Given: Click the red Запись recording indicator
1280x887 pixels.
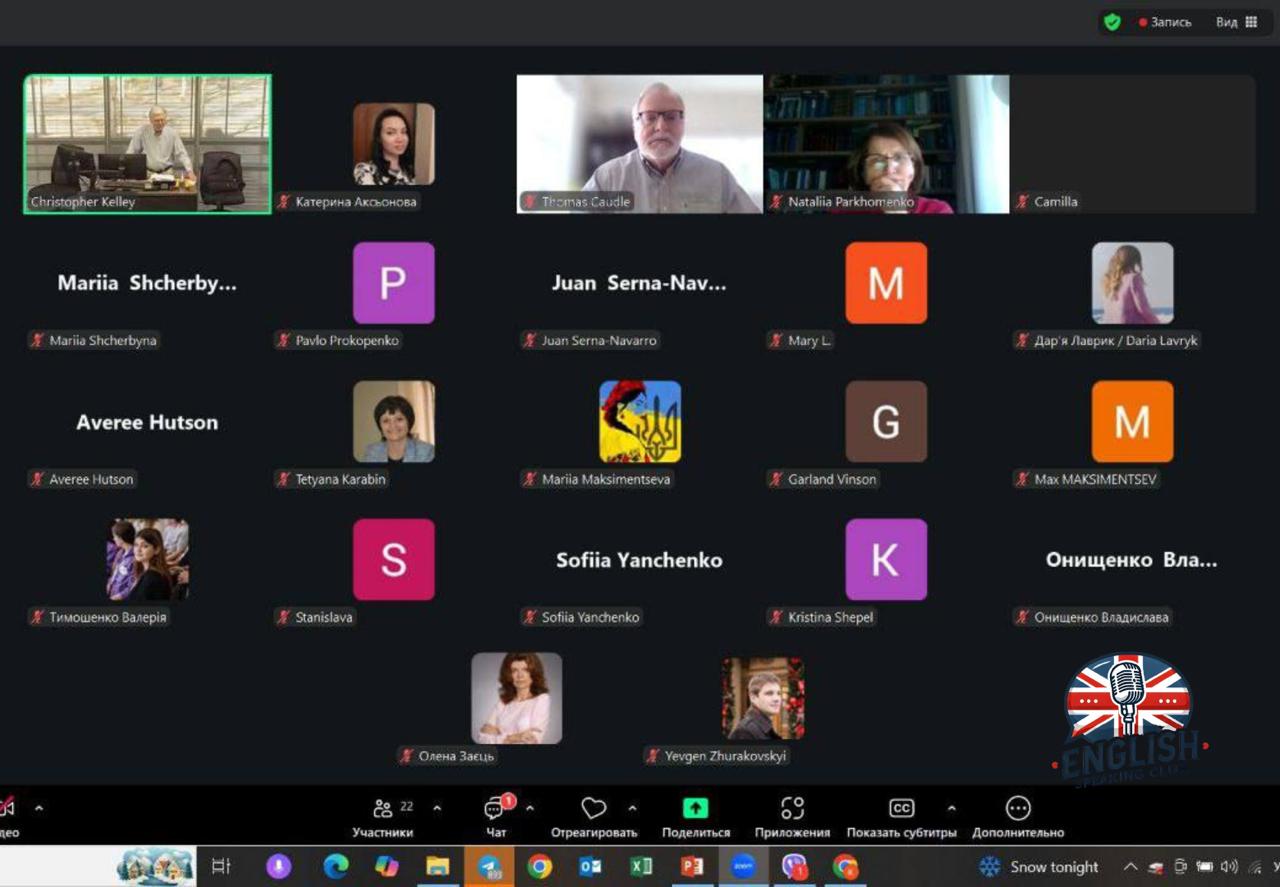Looking at the screenshot, I should click(1165, 22).
